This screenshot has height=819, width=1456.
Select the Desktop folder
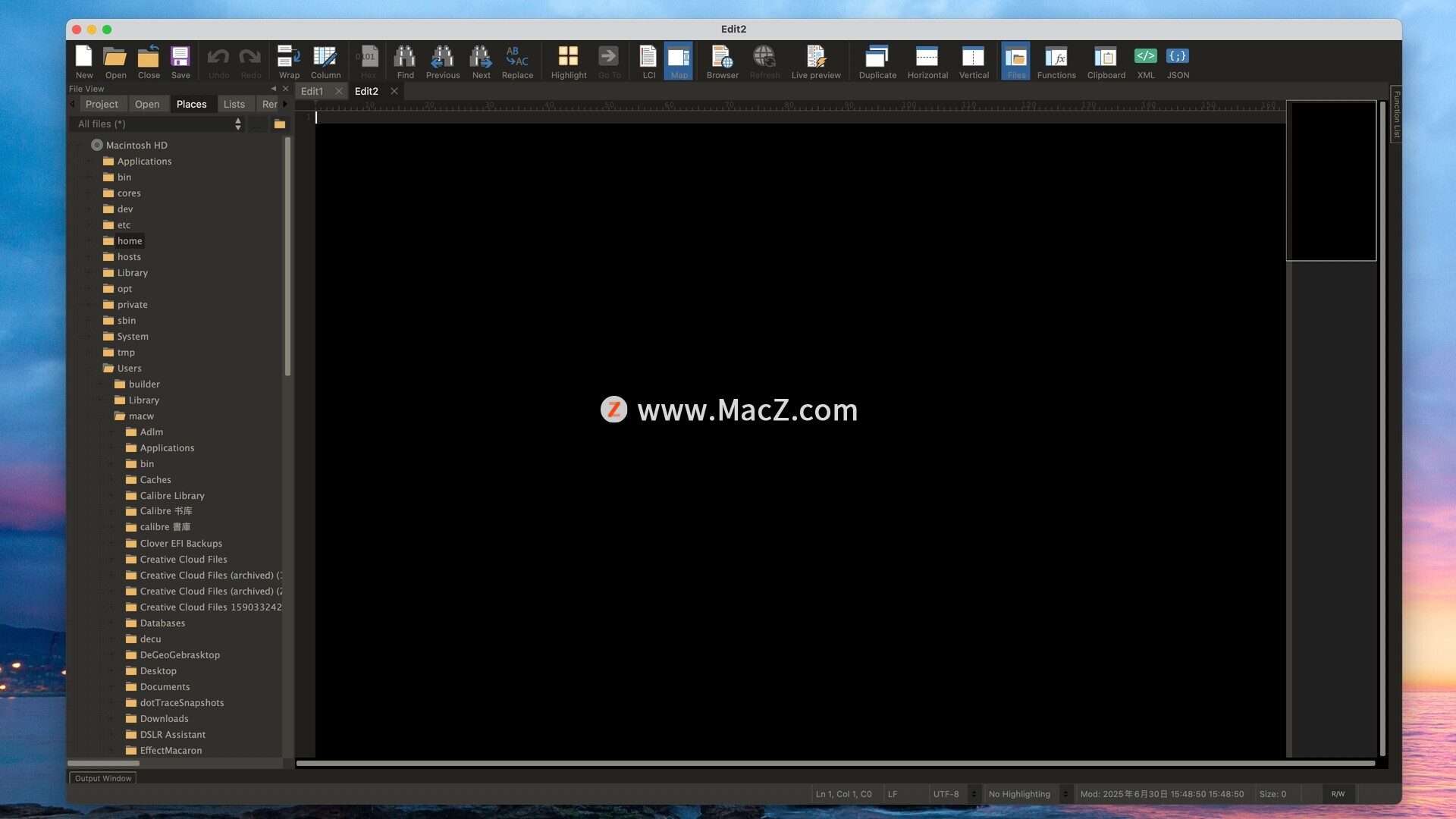point(158,671)
